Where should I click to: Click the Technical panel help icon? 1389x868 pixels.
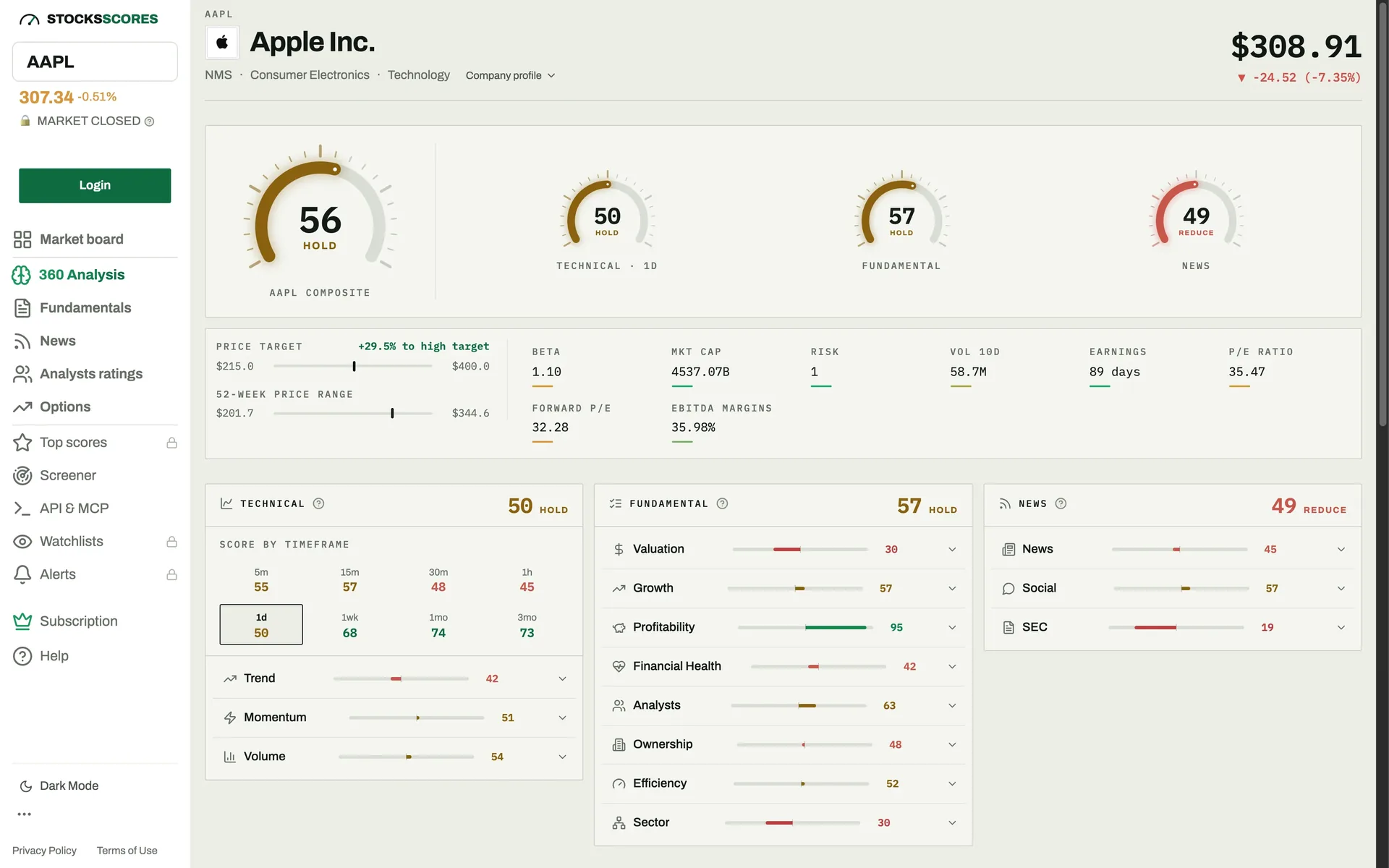click(x=318, y=503)
